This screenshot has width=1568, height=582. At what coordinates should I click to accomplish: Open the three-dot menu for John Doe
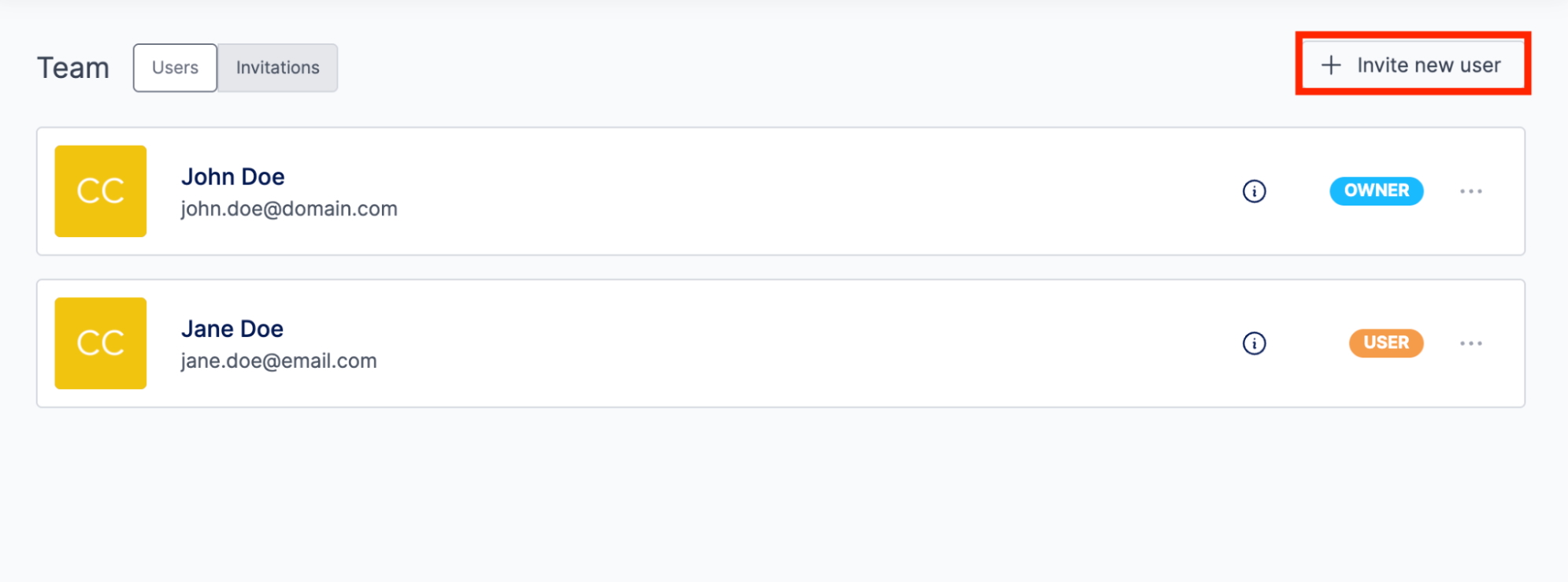[1470, 191]
